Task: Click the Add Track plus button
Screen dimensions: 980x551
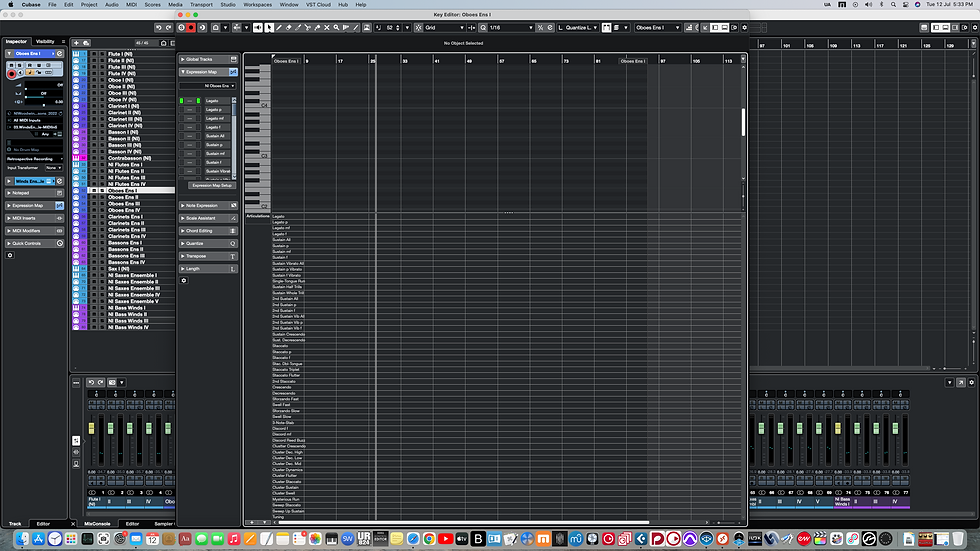Action: (x=76, y=43)
